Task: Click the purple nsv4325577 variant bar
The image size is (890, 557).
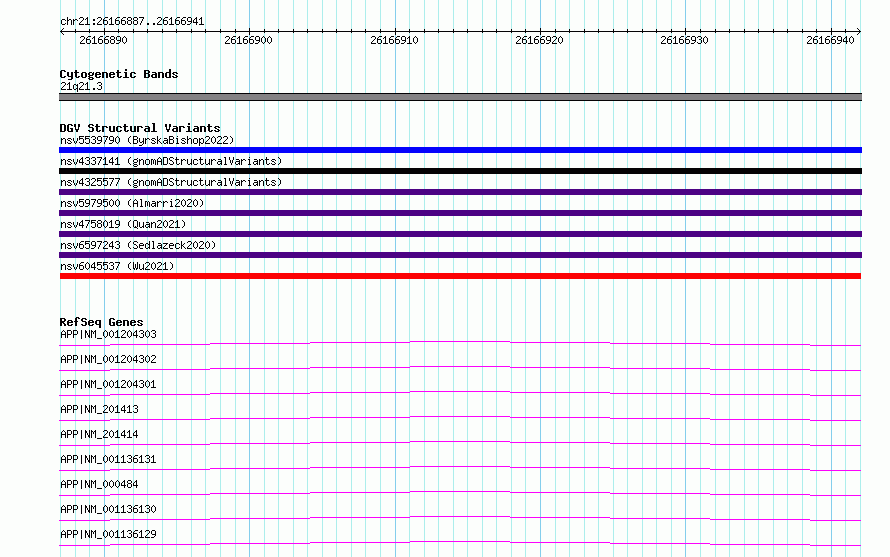Action: coord(460,192)
